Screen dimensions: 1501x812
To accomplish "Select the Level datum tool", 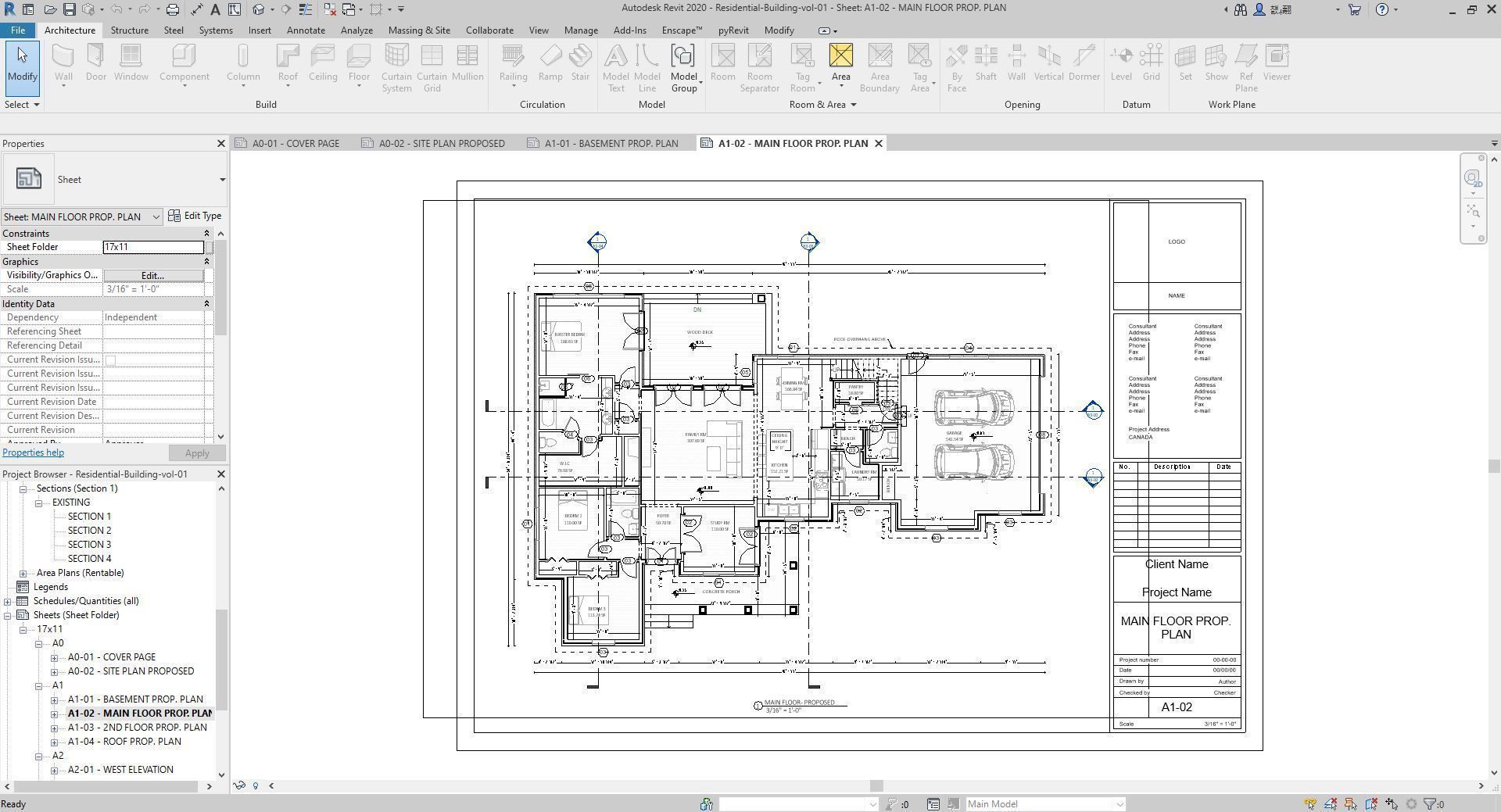I will click(1121, 63).
